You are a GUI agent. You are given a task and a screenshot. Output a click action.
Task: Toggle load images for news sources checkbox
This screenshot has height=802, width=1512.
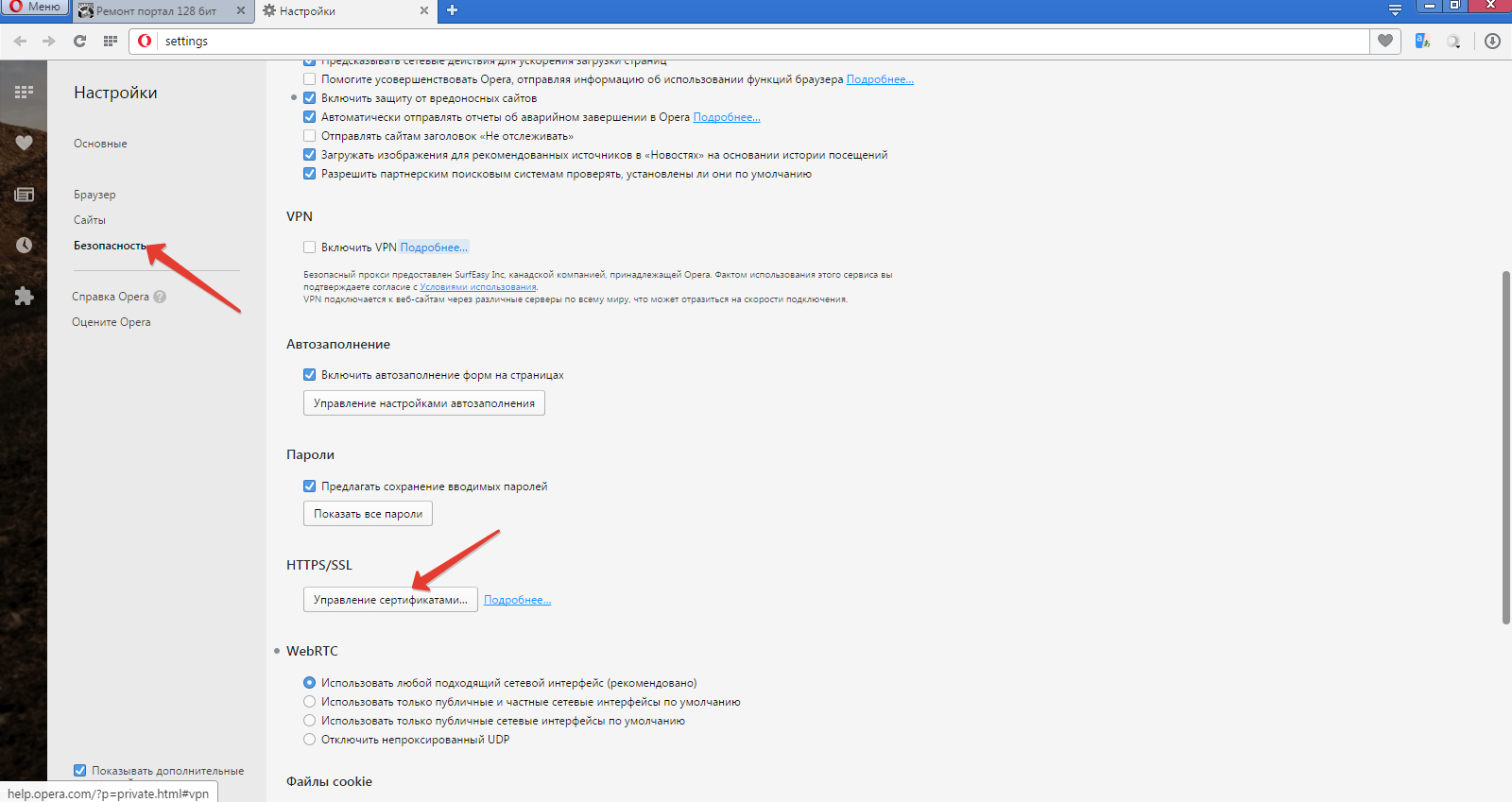pyautogui.click(x=309, y=155)
